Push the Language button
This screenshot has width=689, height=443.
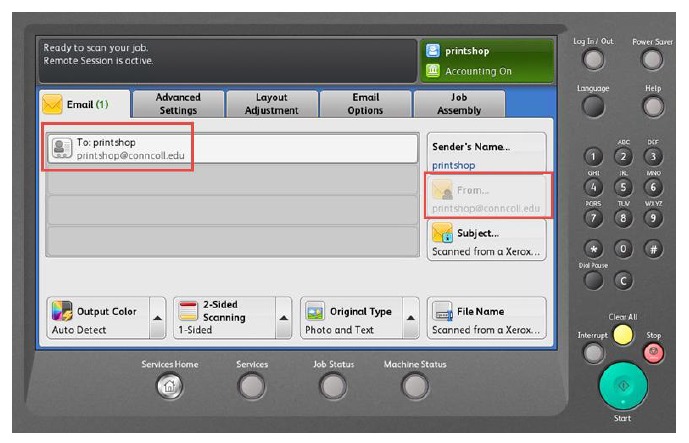tap(593, 106)
